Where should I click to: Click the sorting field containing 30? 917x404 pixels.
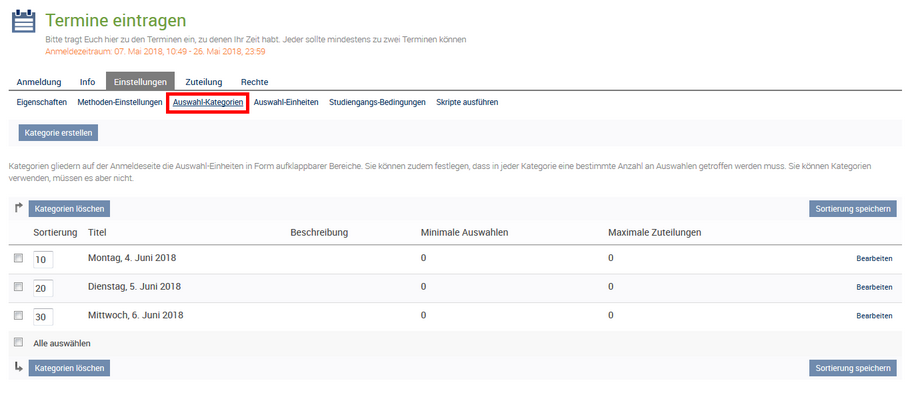(x=43, y=317)
